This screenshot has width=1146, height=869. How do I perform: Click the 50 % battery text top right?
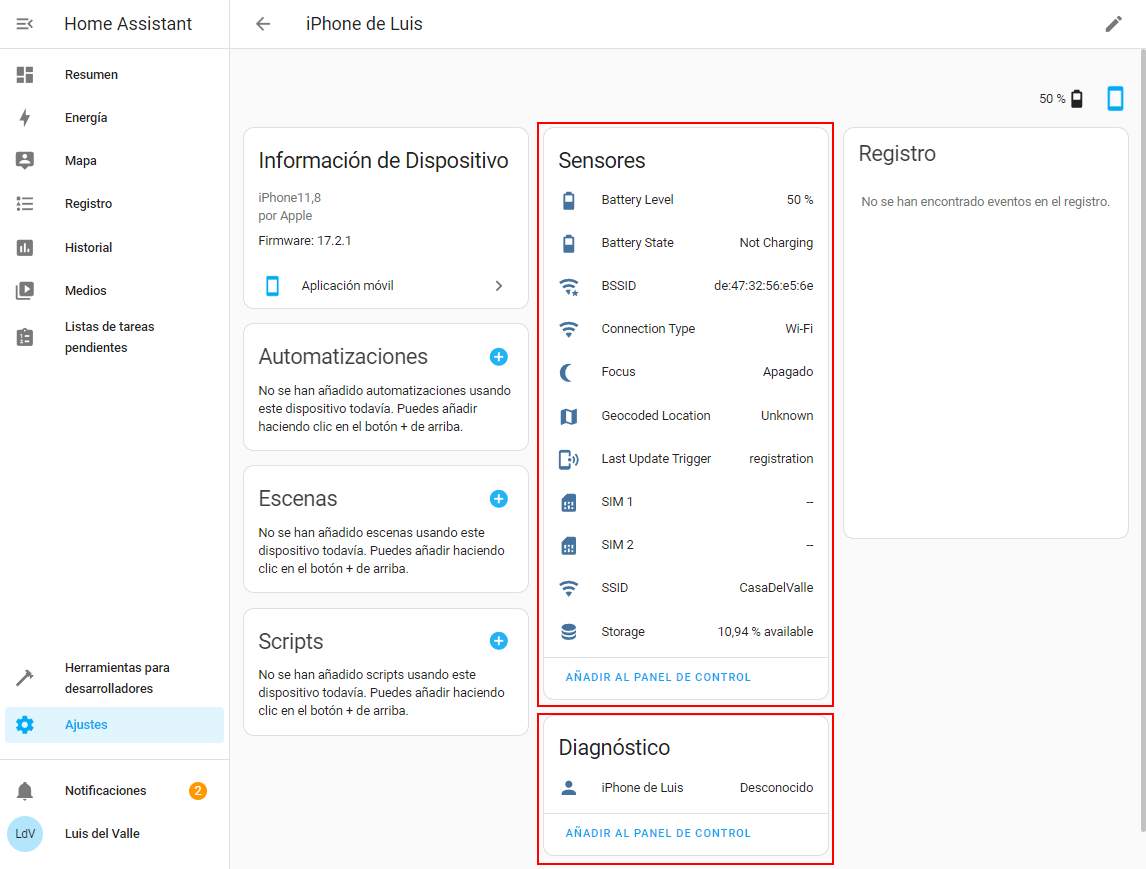tap(1052, 99)
